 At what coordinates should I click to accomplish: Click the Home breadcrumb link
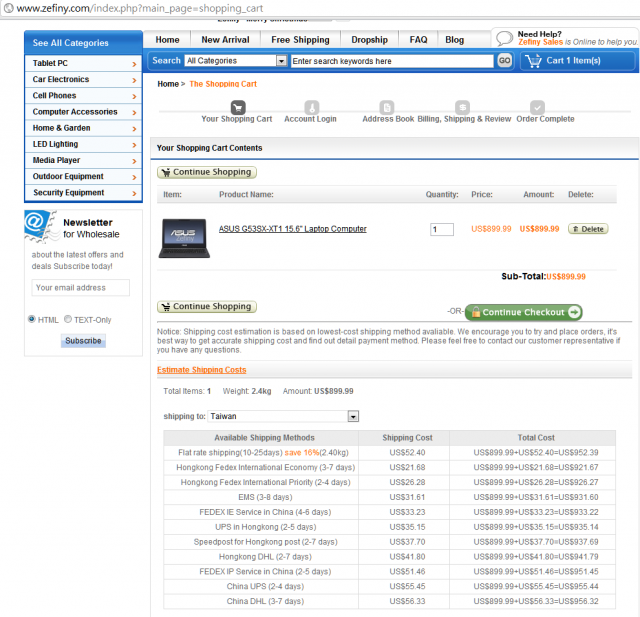coord(168,84)
